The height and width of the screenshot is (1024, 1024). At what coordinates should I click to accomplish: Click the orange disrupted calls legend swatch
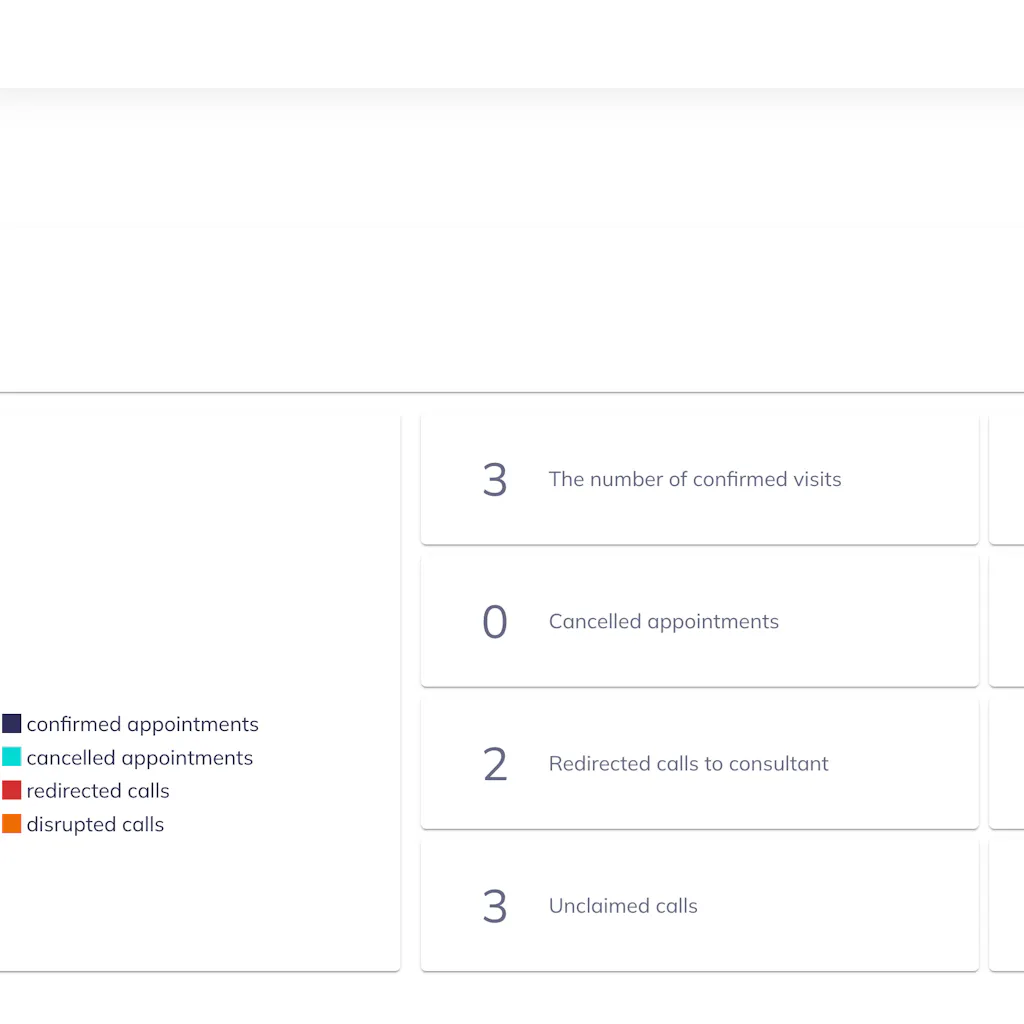coord(12,825)
